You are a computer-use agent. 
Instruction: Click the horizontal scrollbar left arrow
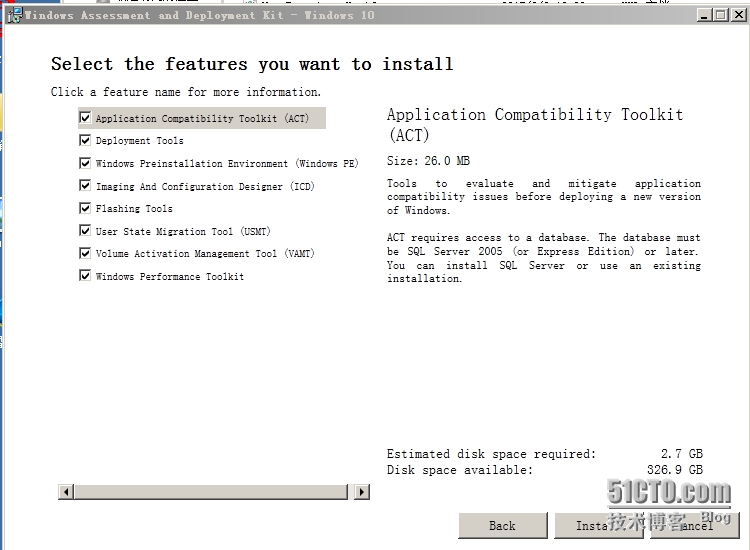coord(66,492)
